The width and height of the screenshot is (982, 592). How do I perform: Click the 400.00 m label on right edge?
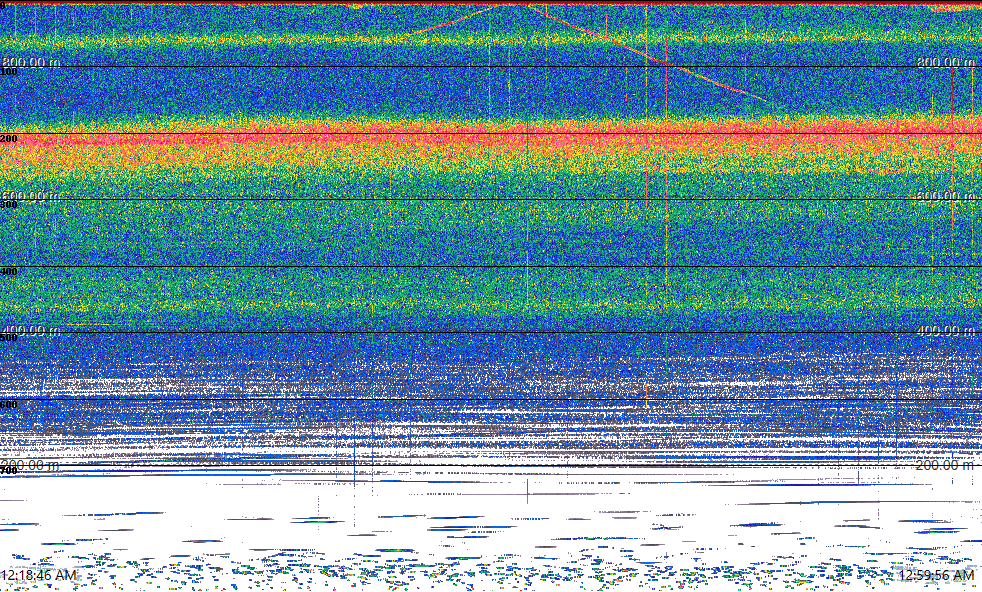pos(946,330)
